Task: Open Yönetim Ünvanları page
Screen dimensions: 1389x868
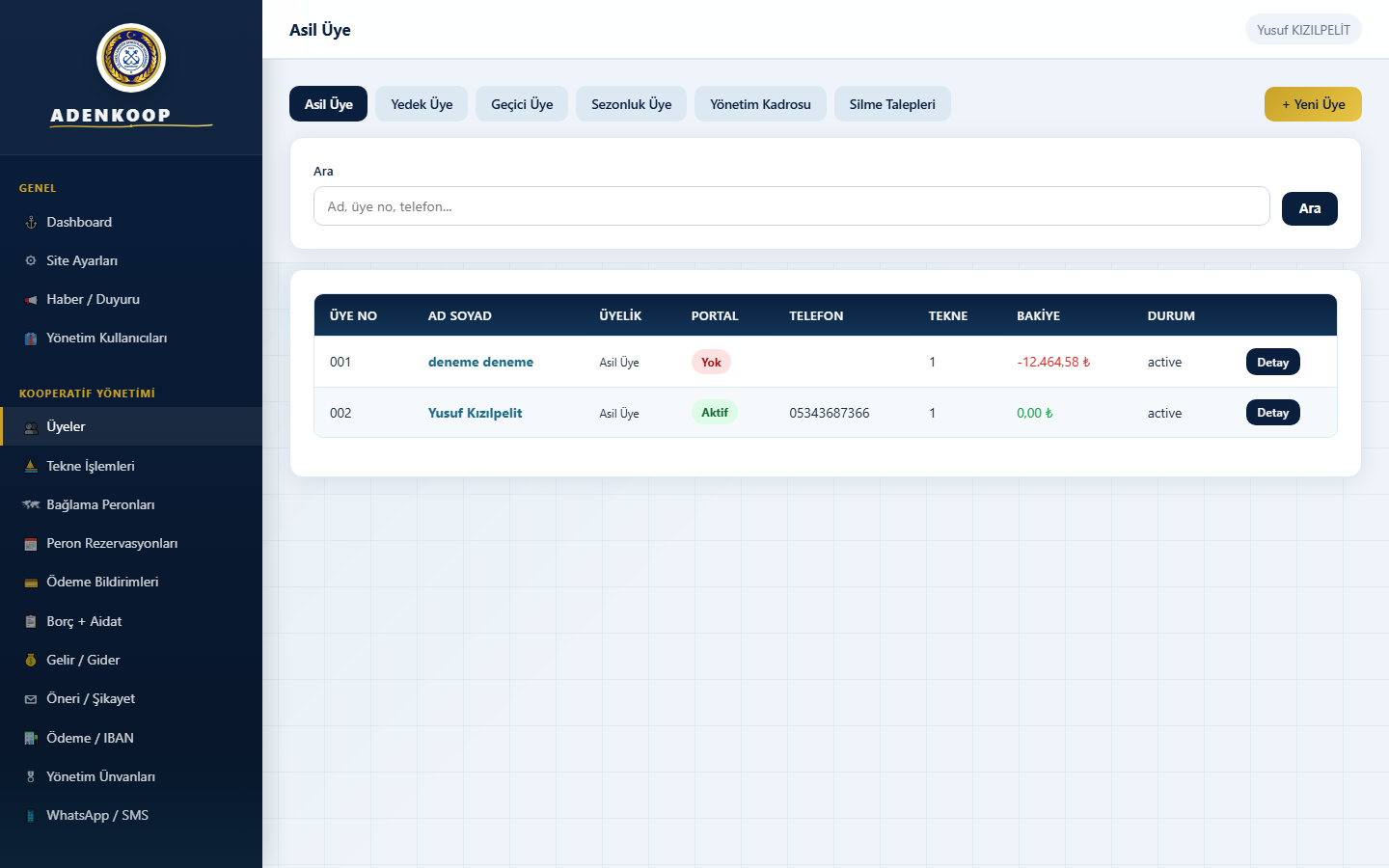Action: (131, 776)
